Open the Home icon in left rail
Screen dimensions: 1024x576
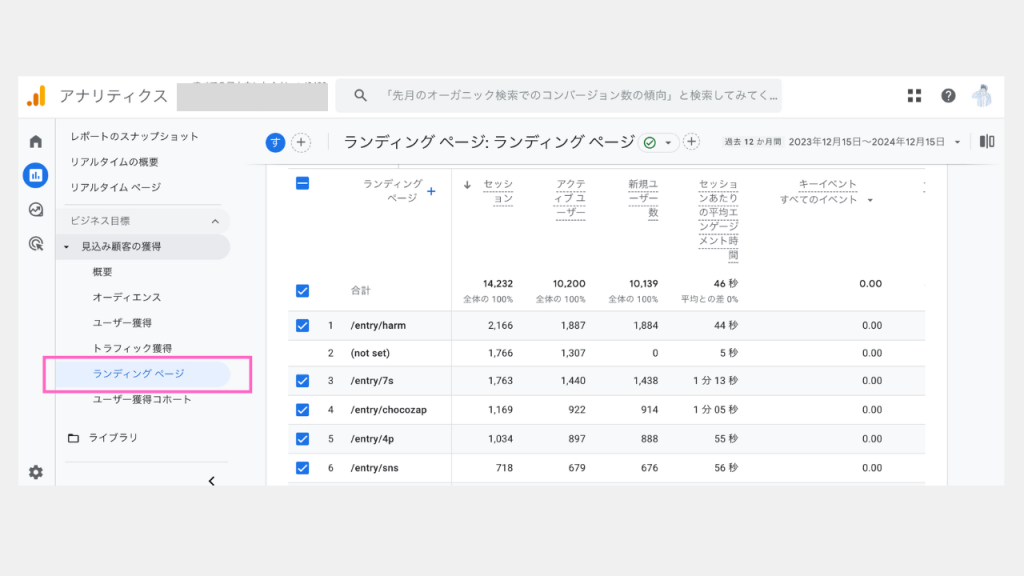pyautogui.click(x=36, y=142)
